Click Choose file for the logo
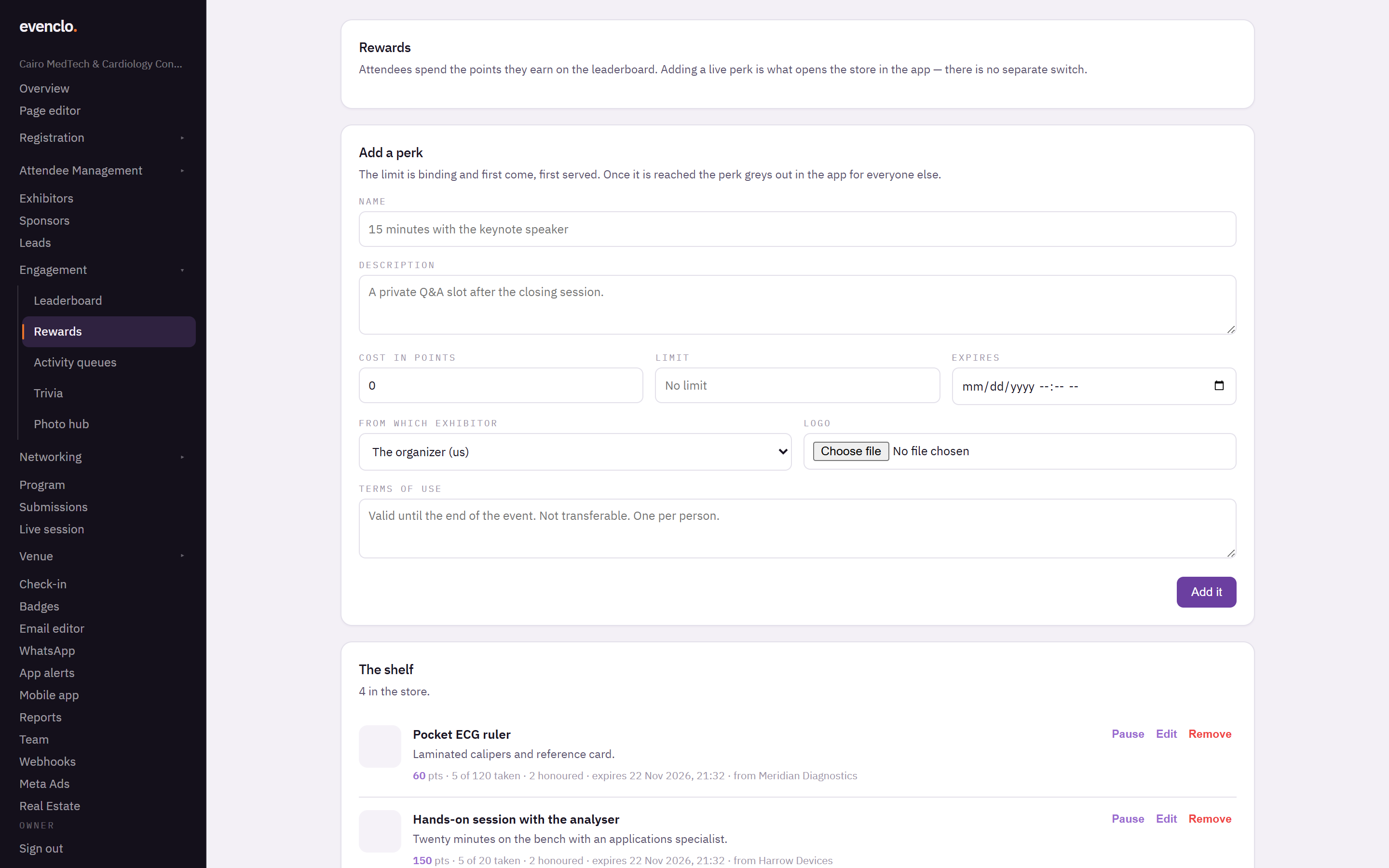1389x868 pixels. 851,451
